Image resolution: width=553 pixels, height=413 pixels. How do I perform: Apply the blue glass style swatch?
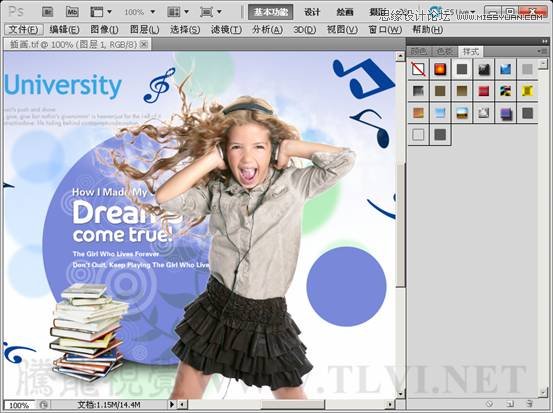click(x=505, y=69)
